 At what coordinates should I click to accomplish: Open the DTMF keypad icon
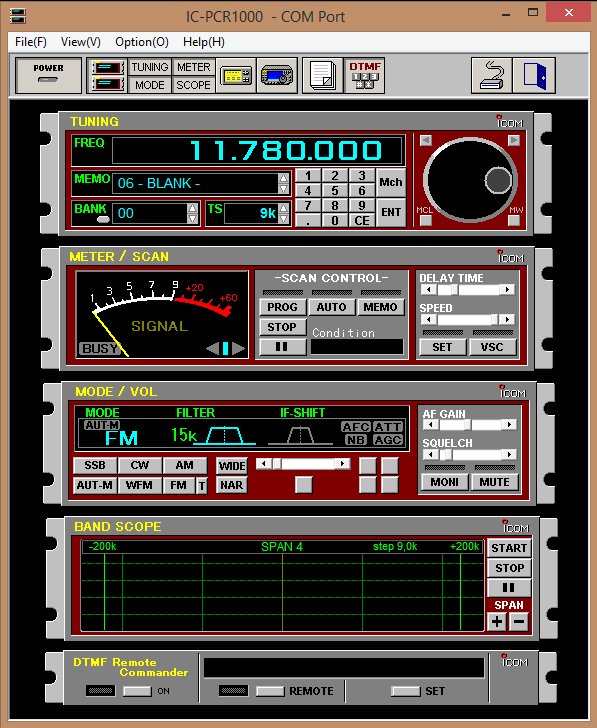[365, 76]
